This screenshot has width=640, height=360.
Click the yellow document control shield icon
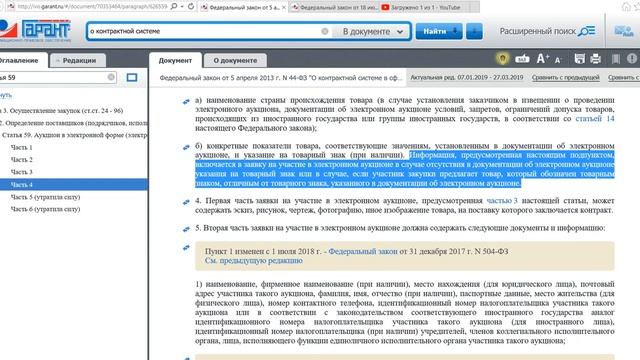(502, 59)
